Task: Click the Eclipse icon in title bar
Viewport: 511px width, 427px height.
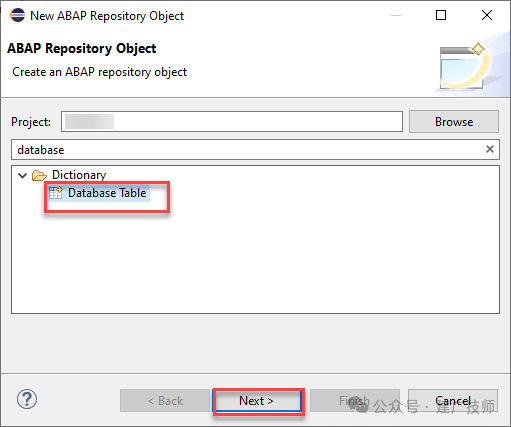Action: (17, 15)
